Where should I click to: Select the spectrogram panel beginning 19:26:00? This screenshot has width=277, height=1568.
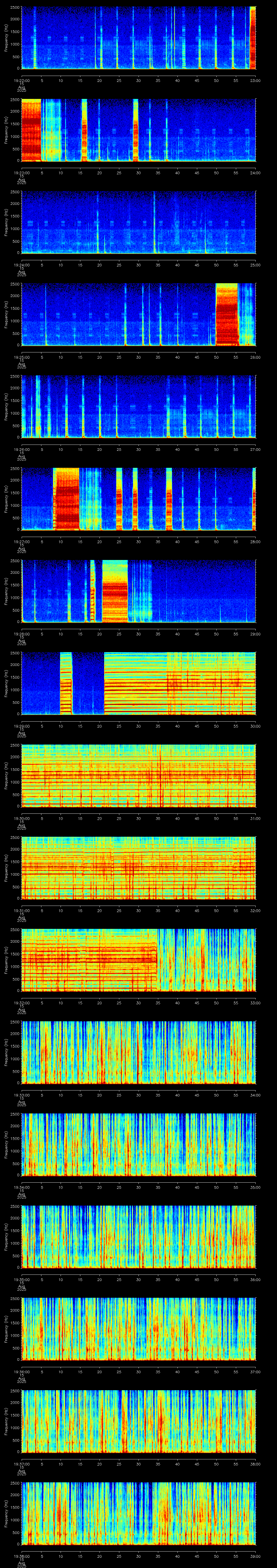point(138,407)
